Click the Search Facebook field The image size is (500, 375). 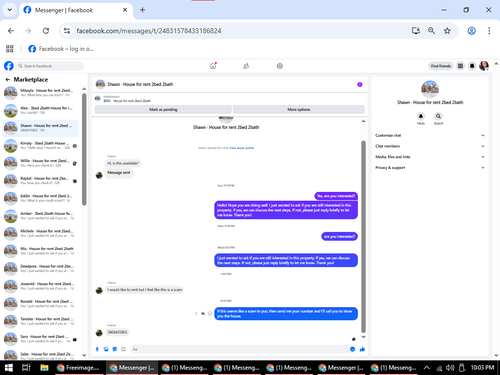point(50,66)
